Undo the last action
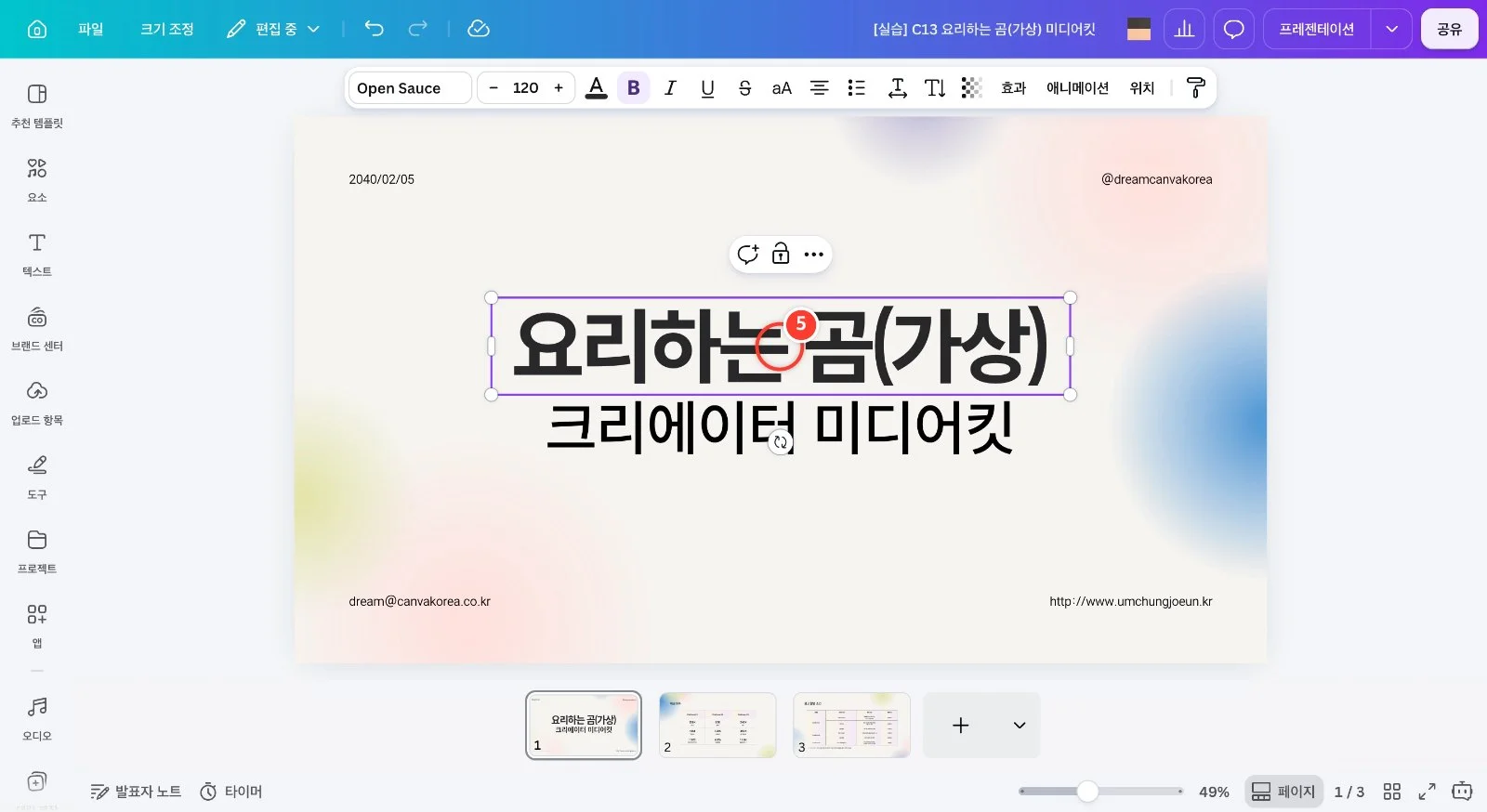 (374, 29)
